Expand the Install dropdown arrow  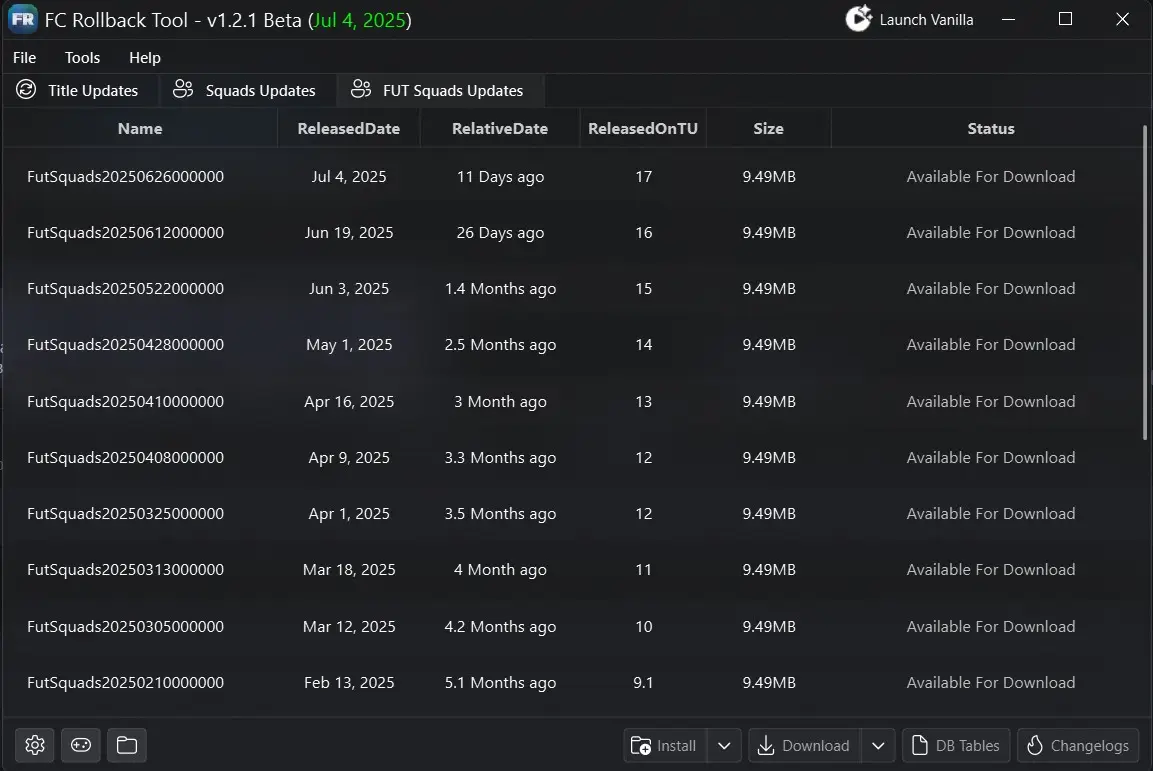coord(724,746)
